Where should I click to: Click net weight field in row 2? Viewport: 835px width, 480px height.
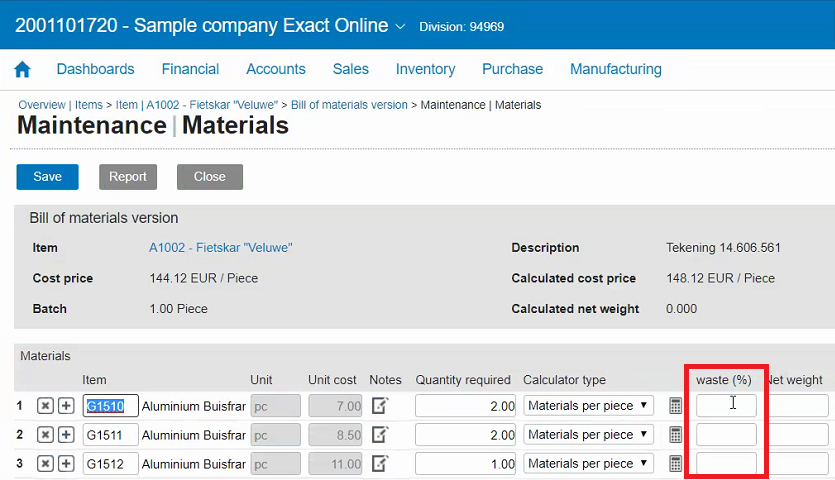(798, 435)
